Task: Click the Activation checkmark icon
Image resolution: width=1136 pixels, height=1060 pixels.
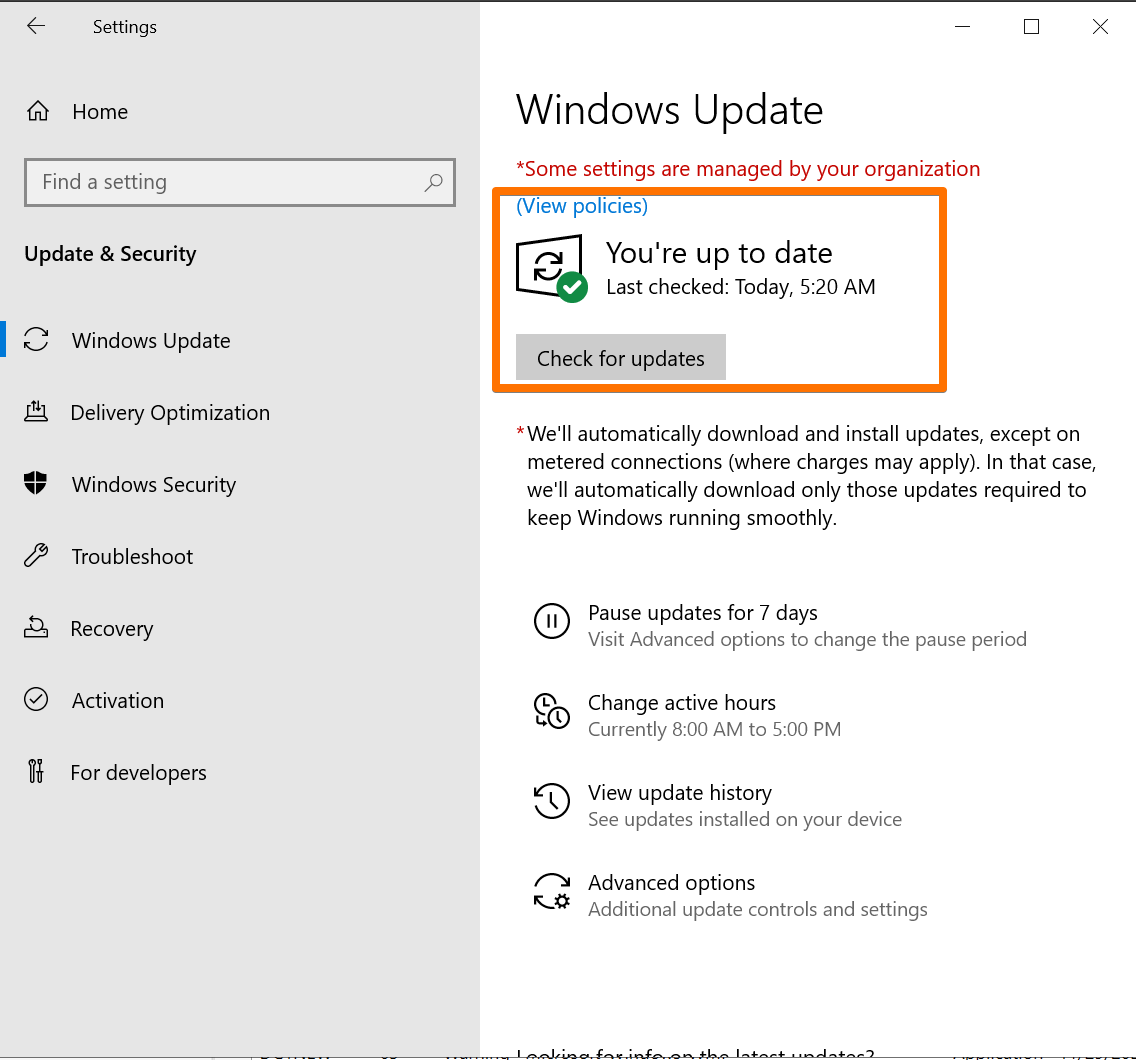Action: coord(37,700)
